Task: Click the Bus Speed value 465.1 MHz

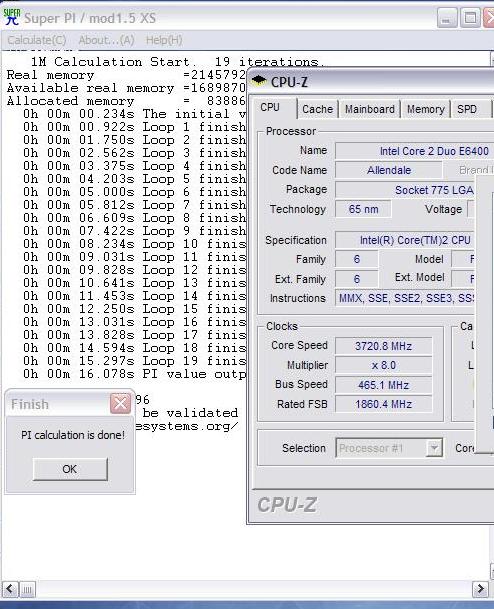Action: point(383,385)
